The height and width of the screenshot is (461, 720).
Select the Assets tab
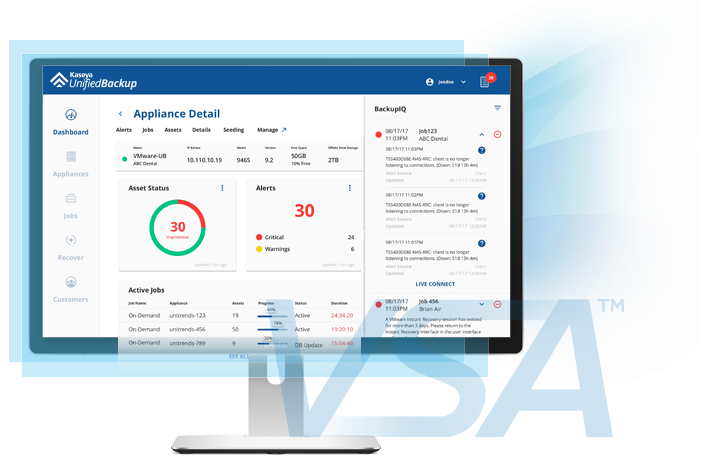pyautogui.click(x=173, y=130)
